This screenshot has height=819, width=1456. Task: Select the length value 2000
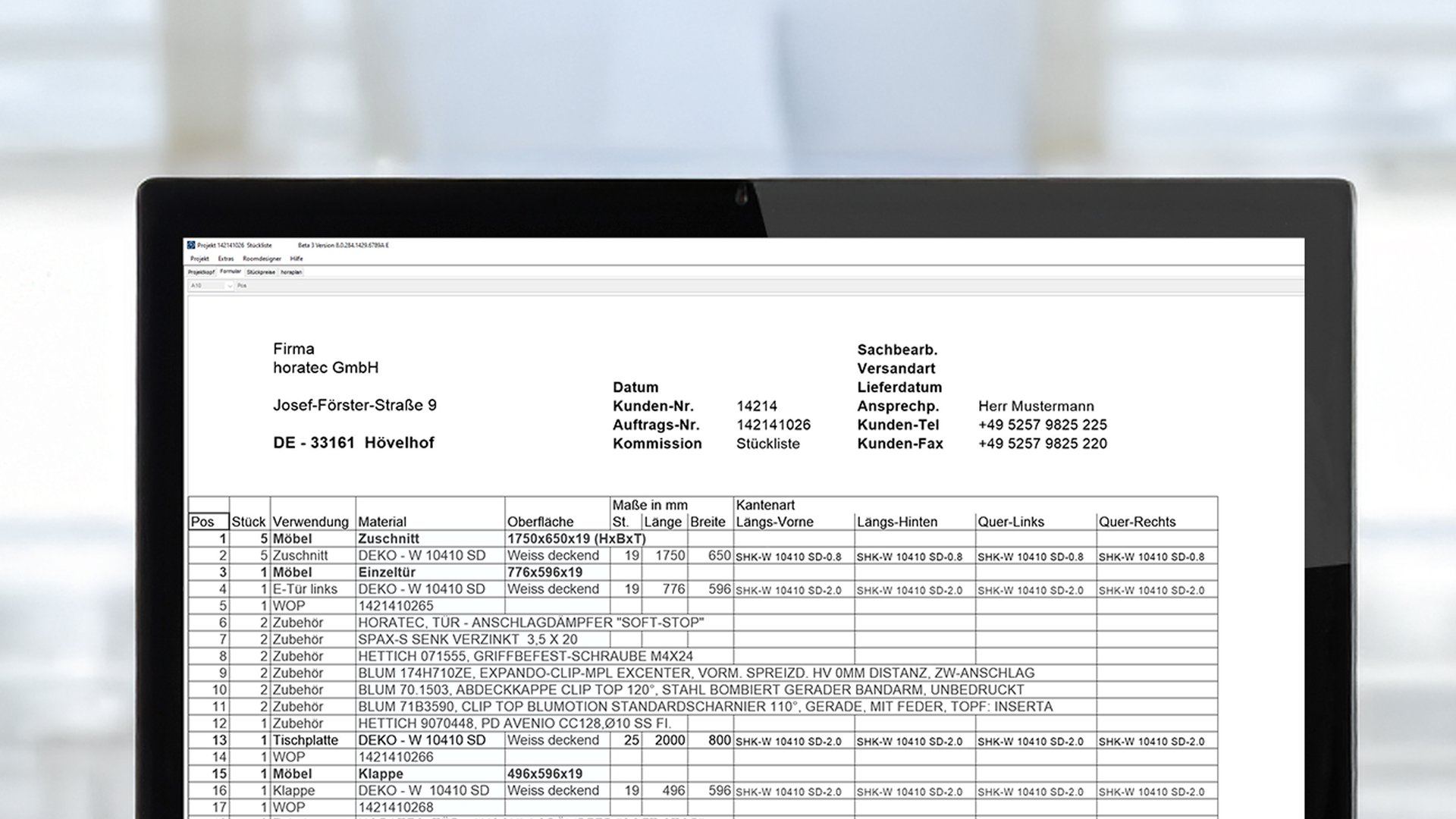670,740
